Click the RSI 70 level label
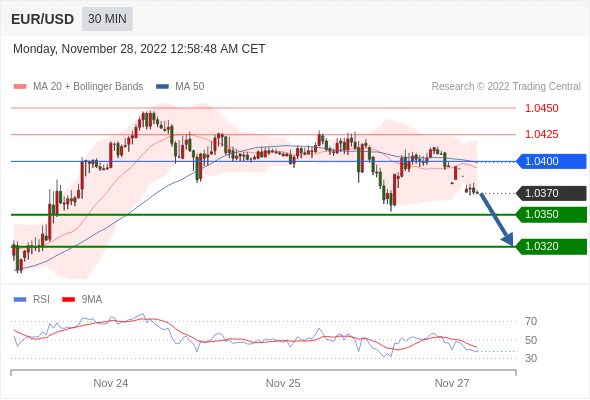The height and width of the screenshot is (400, 590). pyautogui.click(x=531, y=321)
